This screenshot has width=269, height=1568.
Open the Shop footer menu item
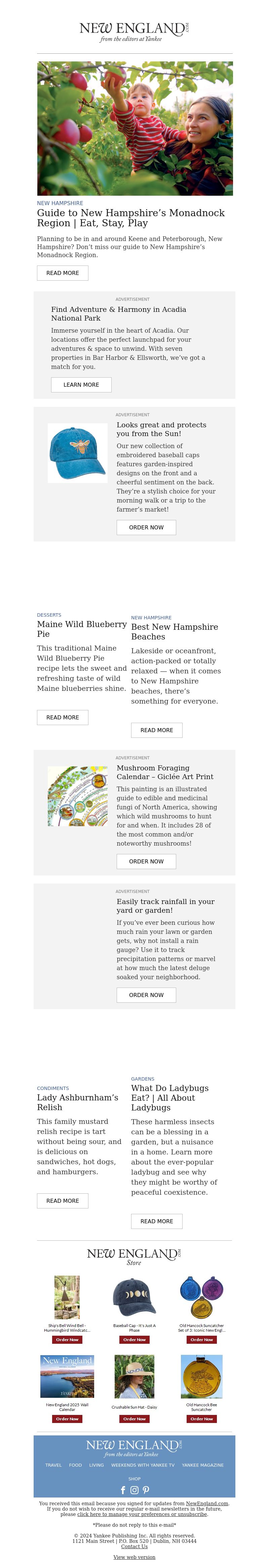coord(134,1478)
